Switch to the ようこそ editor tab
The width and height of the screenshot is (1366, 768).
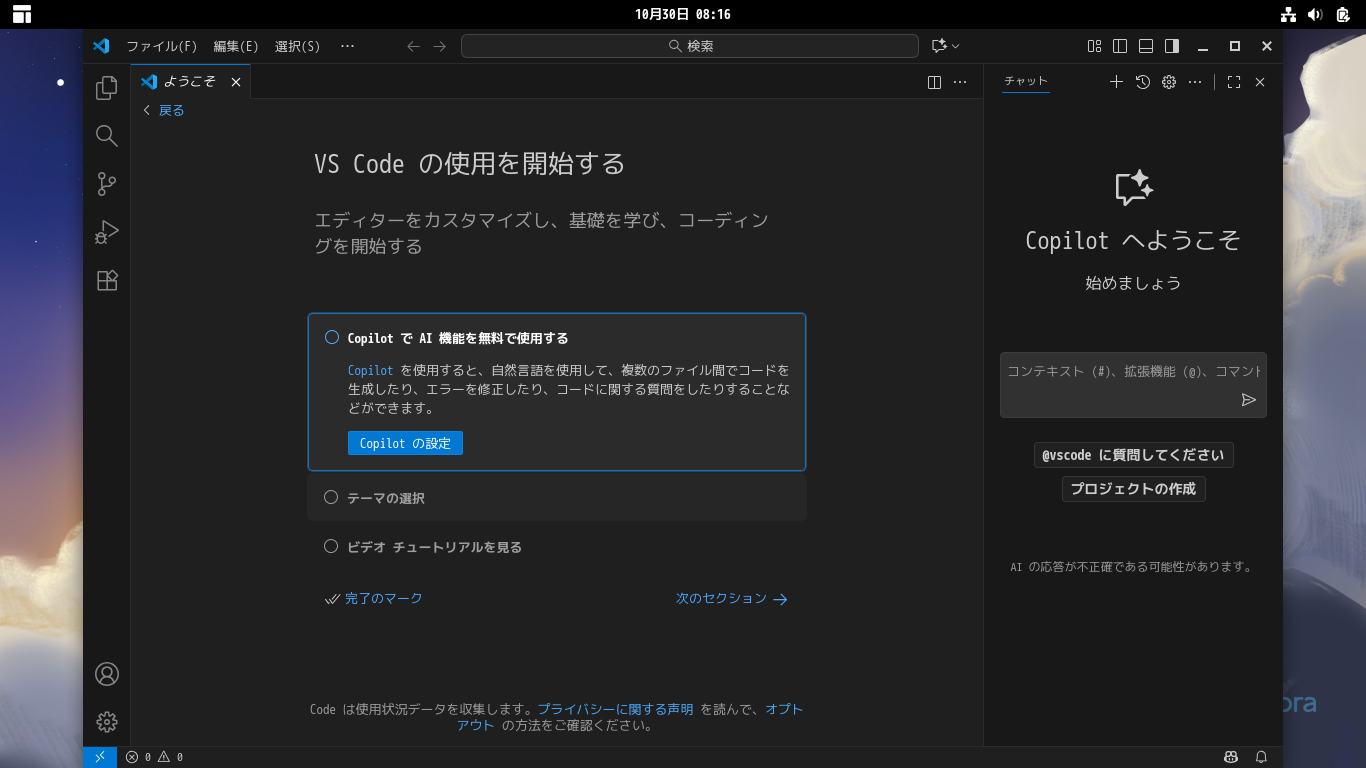click(190, 82)
